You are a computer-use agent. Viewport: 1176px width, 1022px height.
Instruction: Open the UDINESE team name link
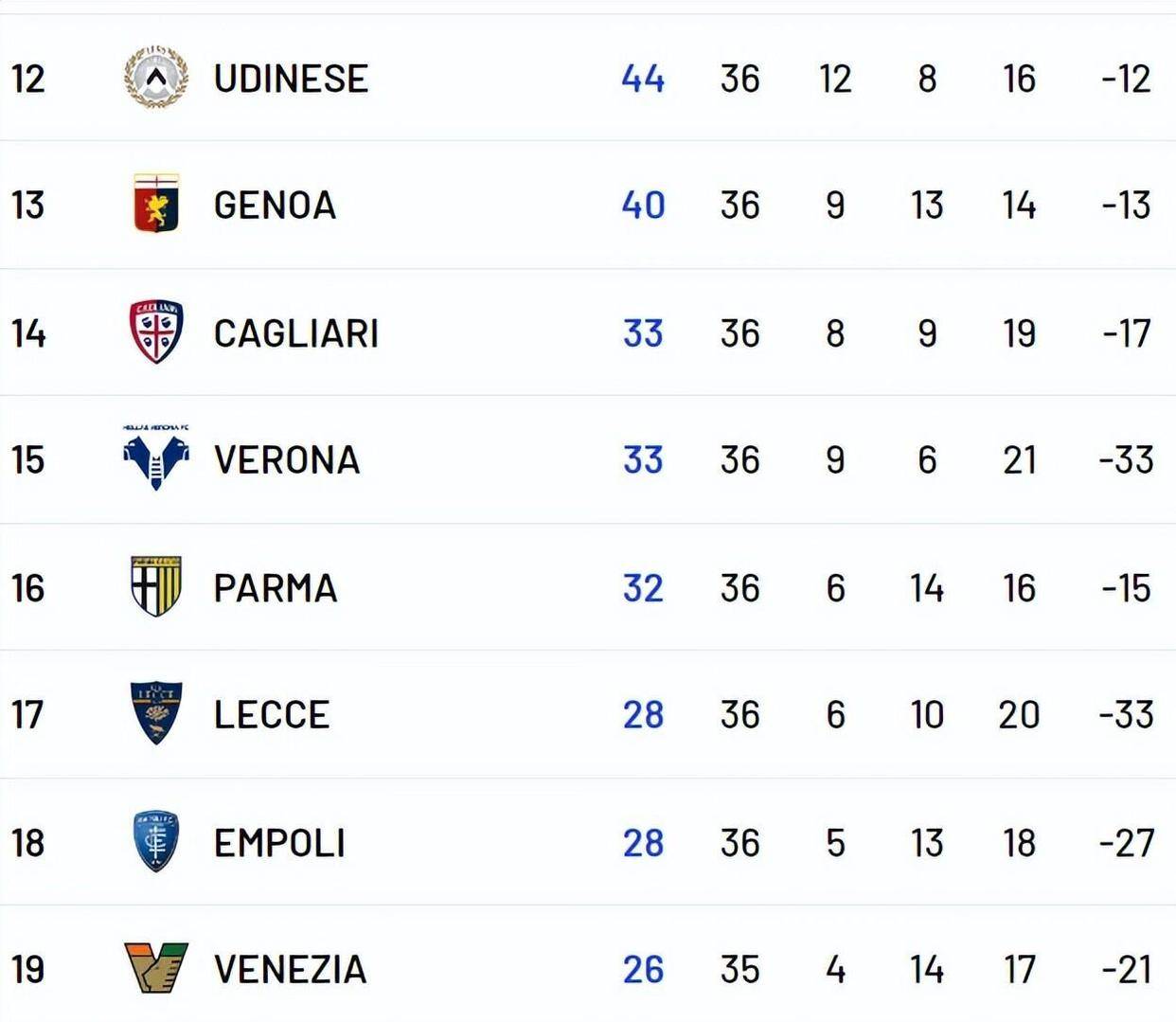(x=291, y=79)
